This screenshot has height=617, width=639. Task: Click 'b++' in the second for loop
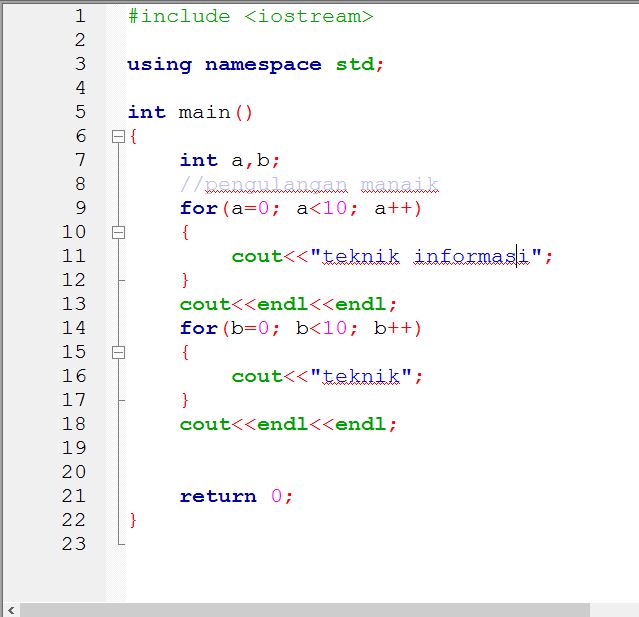[x=393, y=328]
